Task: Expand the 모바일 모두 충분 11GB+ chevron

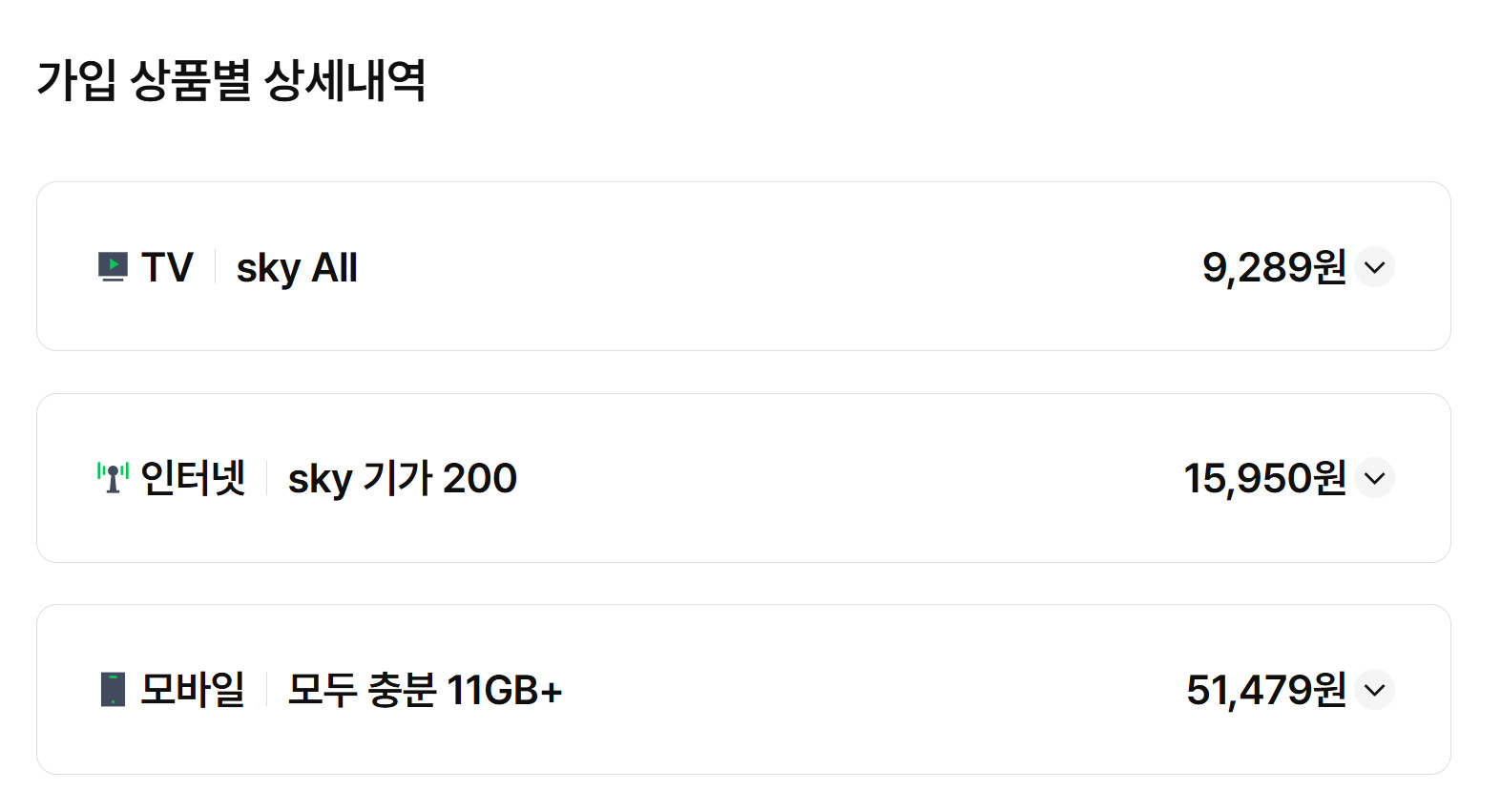Action: 1374,690
